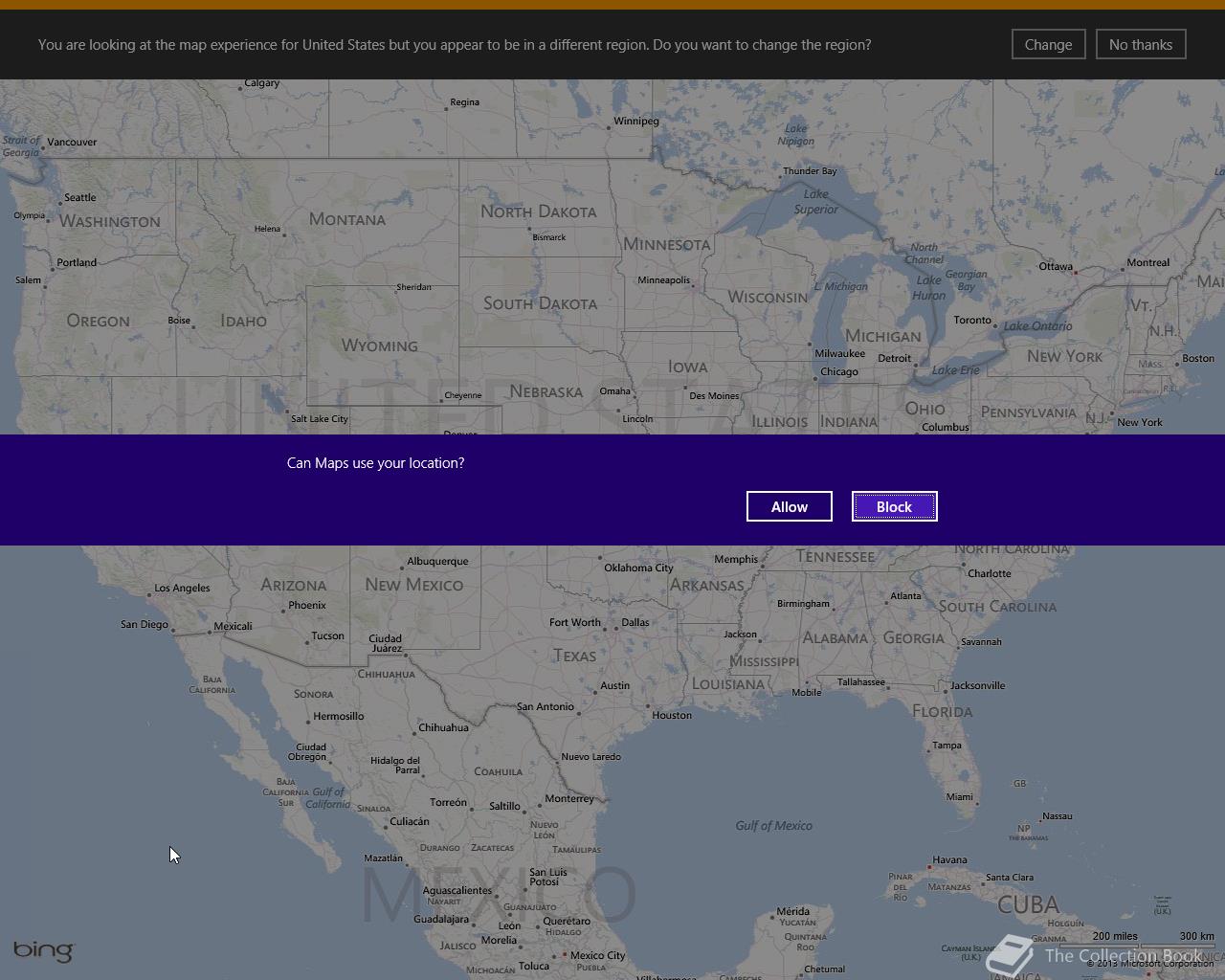Screen dimensions: 1225x980
Task: Select Guadalajara on the map
Action: point(441,919)
